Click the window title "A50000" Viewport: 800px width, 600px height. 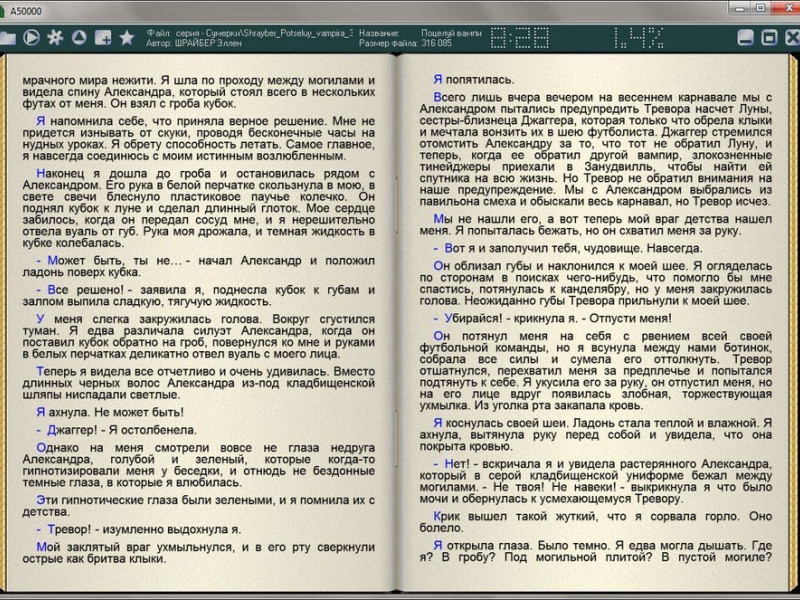point(26,11)
